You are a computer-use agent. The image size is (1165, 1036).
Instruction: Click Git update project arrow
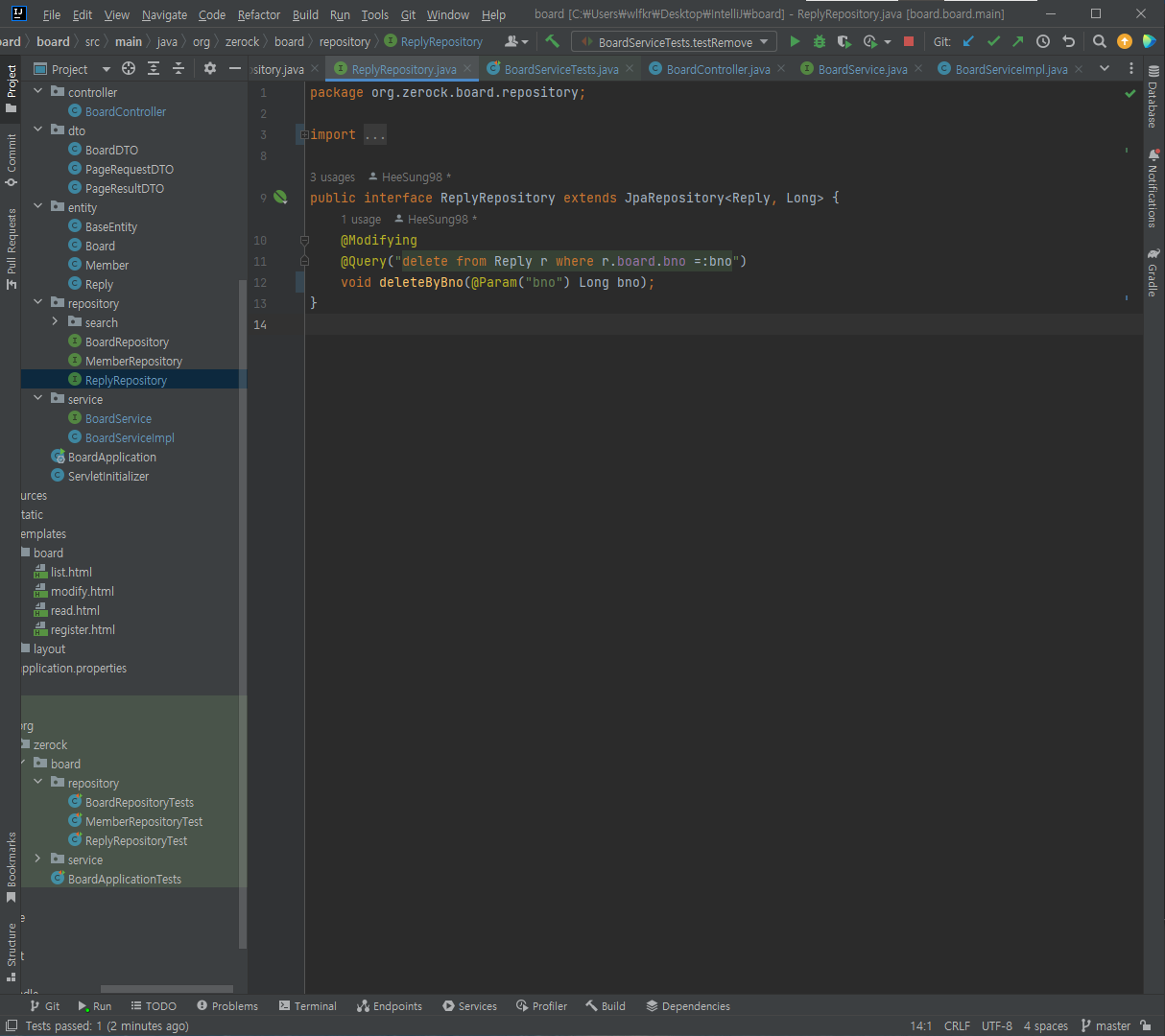coord(968,41)
